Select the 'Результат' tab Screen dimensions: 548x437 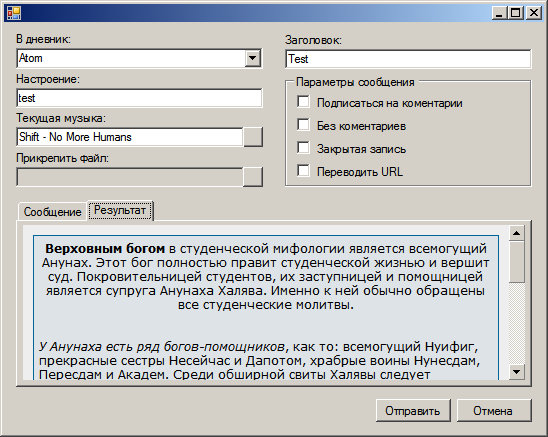[120, 210]
